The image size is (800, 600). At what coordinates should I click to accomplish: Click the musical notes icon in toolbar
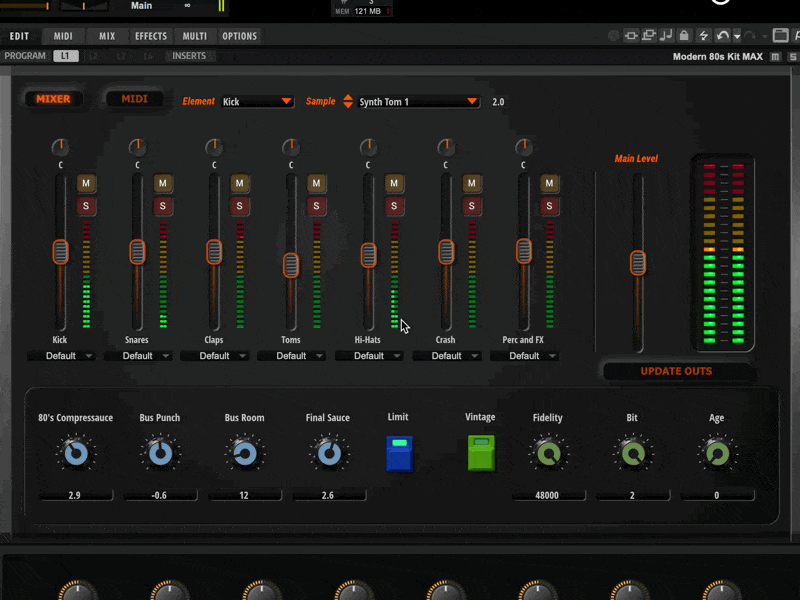(x=667, y=36)
